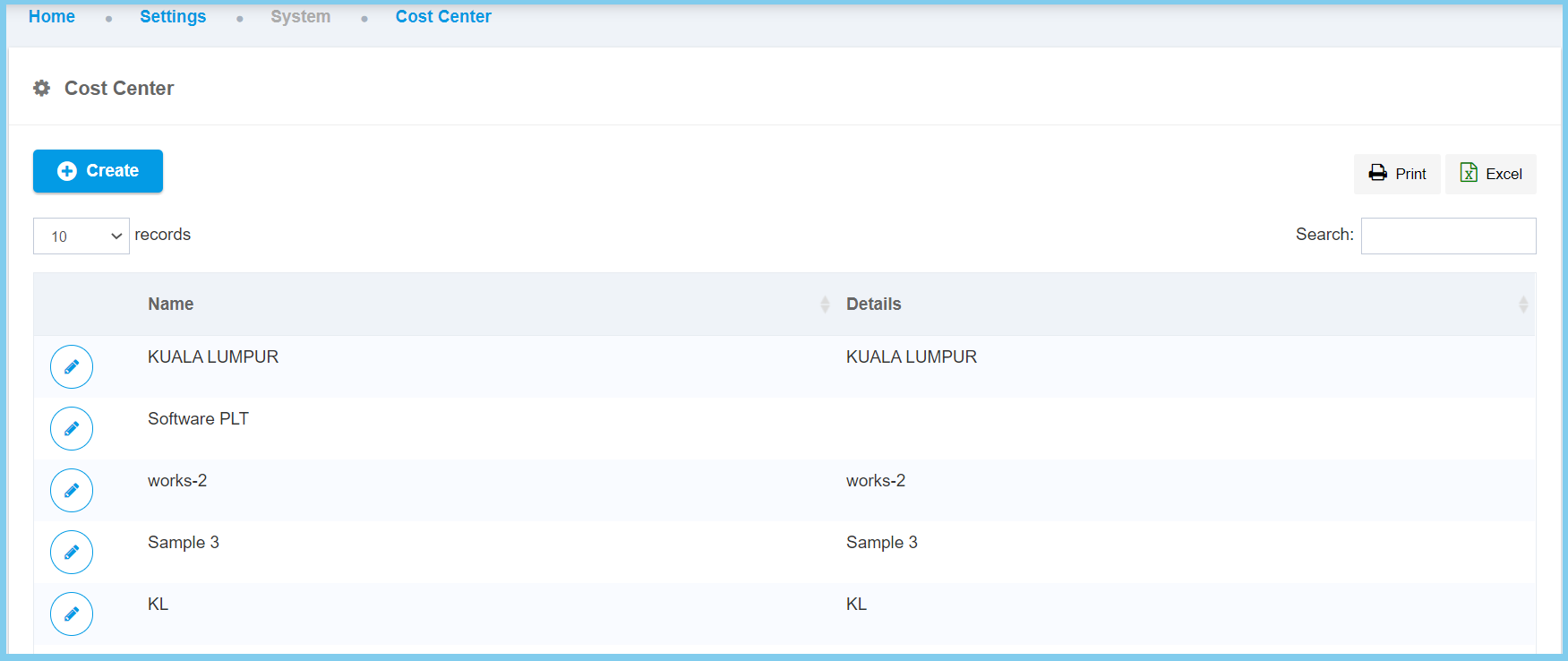Click the Details column header
The height and width of the screenshot is (661, 1568).
pos(873,305)
